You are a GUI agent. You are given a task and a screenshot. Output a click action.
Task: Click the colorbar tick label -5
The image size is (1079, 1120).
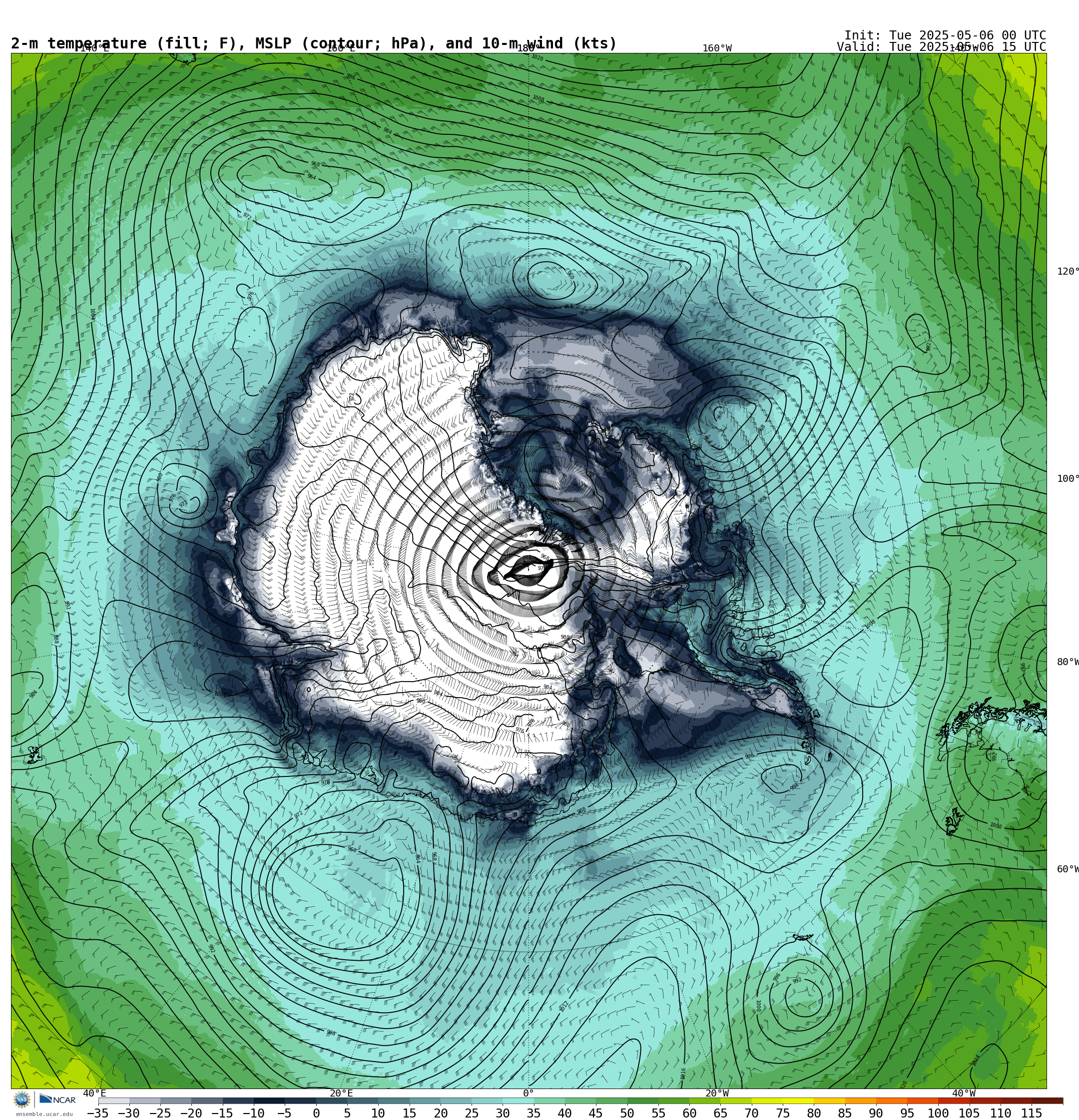click(x=285, y=1113)
